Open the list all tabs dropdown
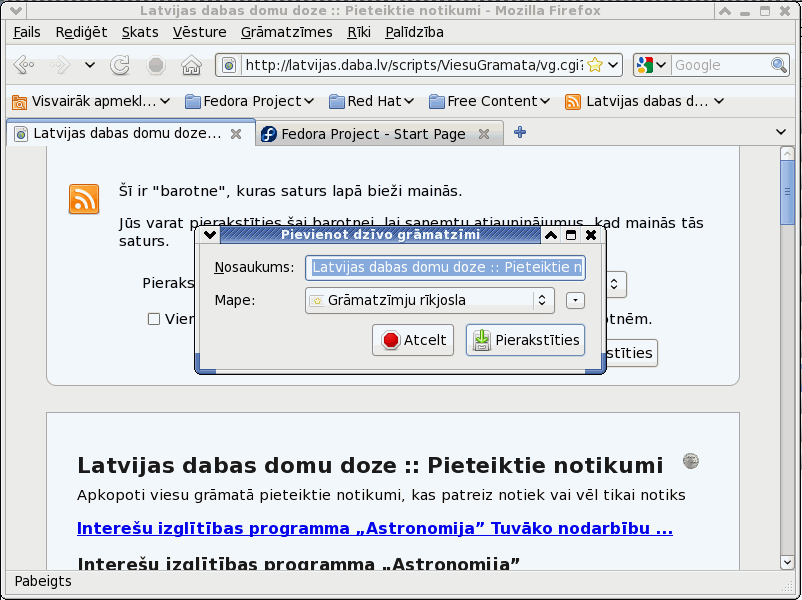The height and width of the screenshot is (600, 802). pos(781,132)
